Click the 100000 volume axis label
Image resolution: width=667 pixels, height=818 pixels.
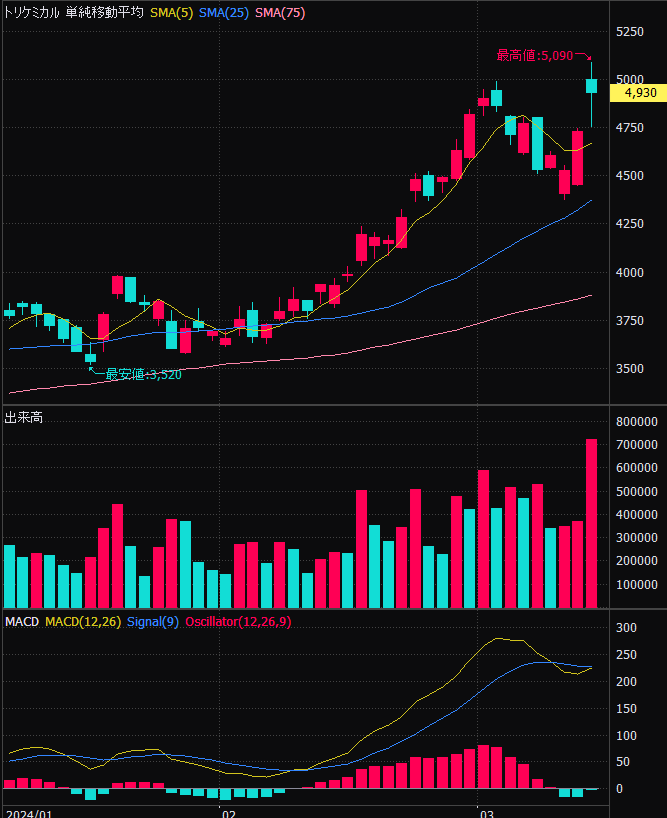point(637,585)
